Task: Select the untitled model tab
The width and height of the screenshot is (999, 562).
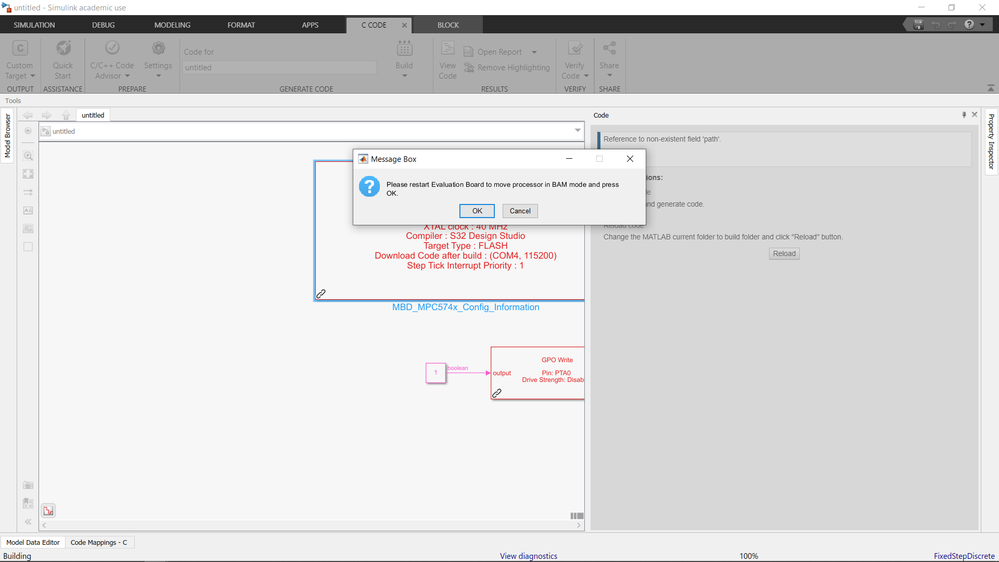Action: [93, 115]
